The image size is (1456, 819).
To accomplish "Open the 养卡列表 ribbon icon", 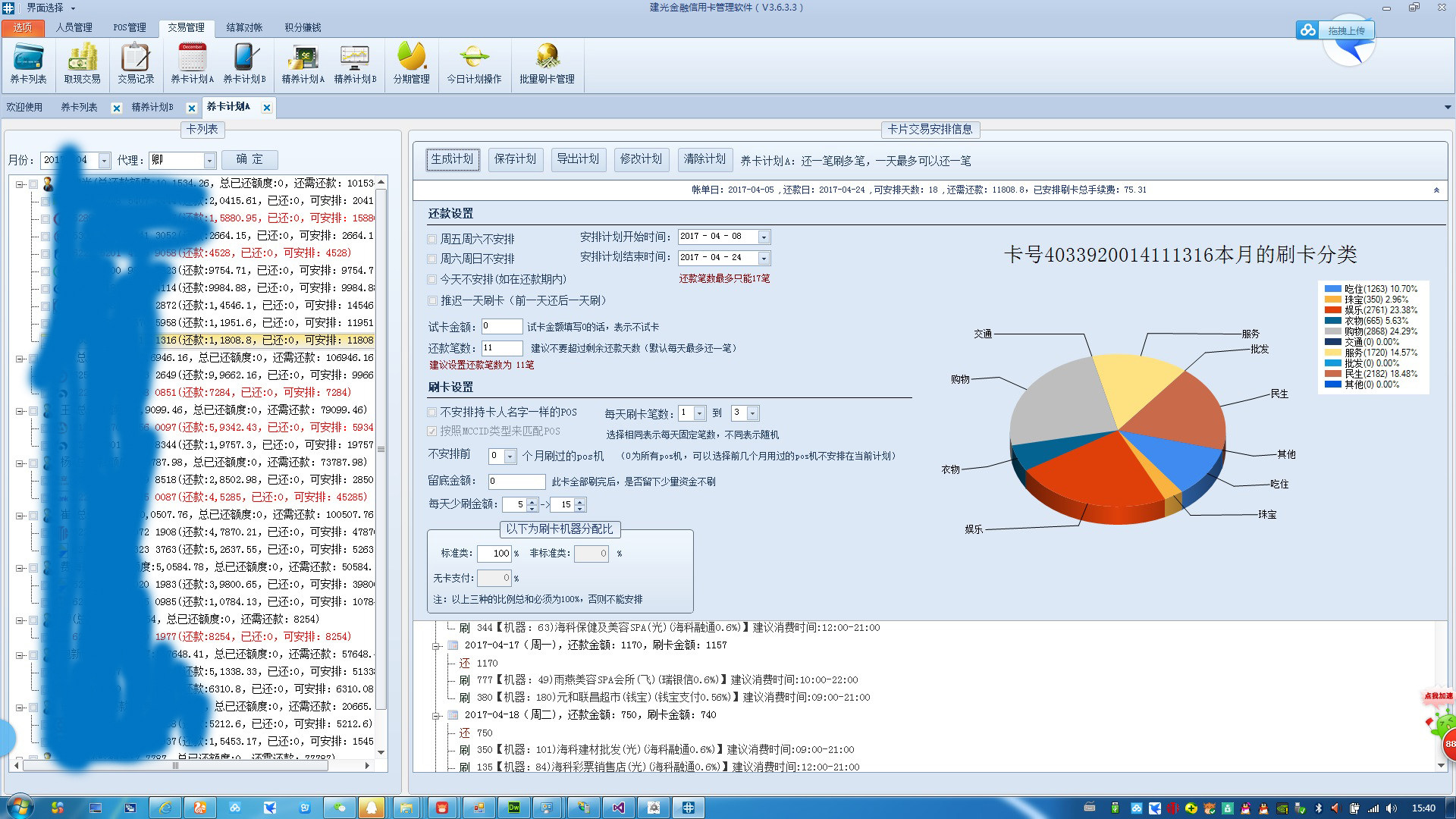I will pyautogui.click(x=28, y=64).
